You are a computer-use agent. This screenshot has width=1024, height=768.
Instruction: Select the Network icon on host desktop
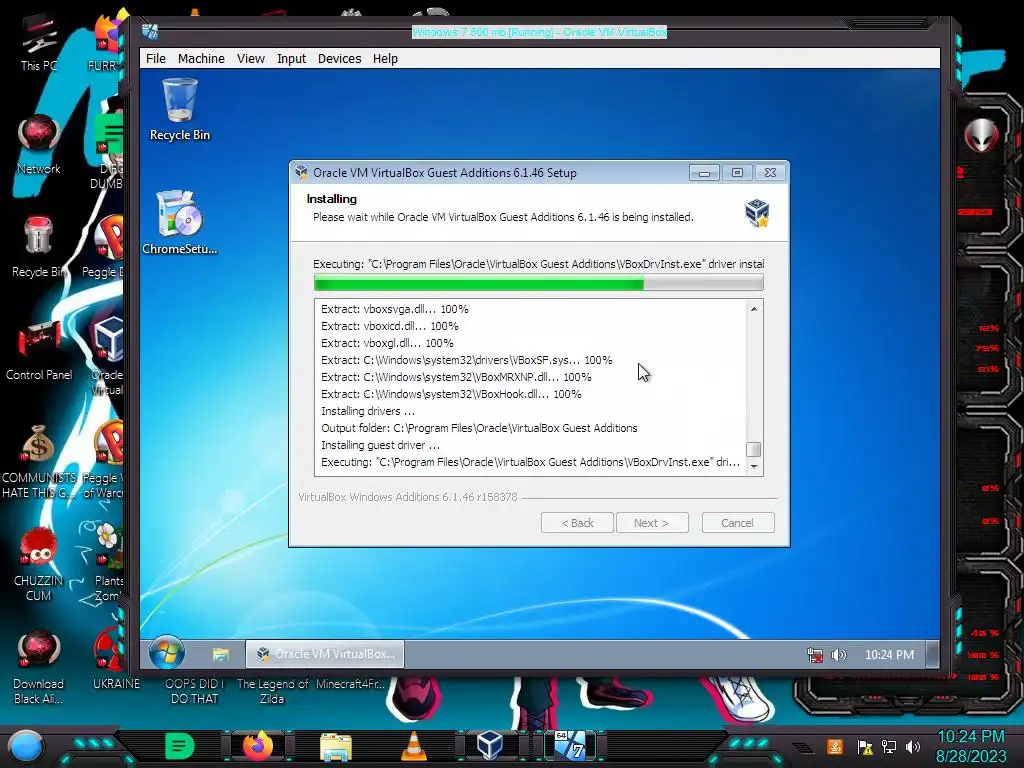pyautogui.click(x=39, y=144)
